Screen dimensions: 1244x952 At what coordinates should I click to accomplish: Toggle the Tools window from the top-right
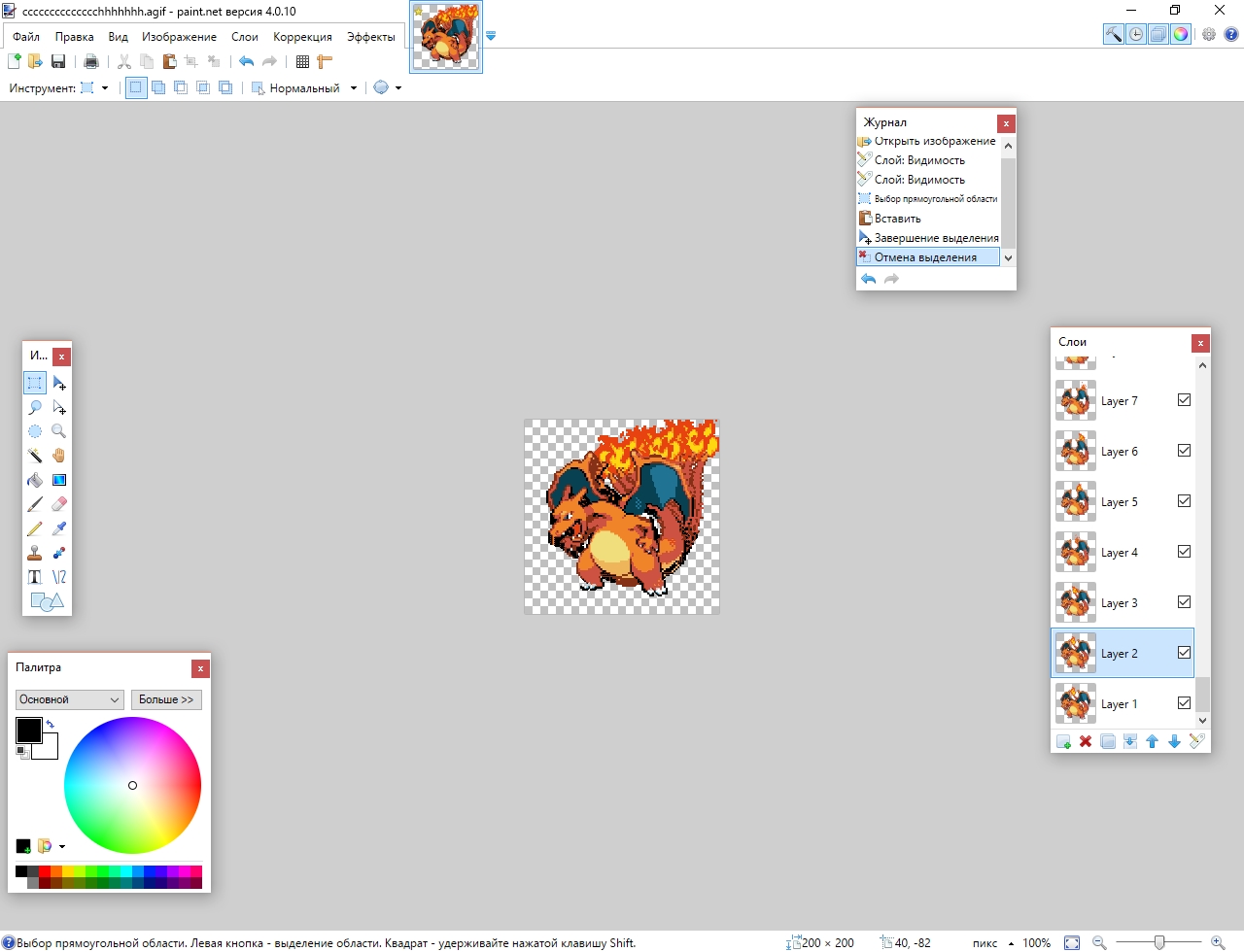(x=1113, y=34)
